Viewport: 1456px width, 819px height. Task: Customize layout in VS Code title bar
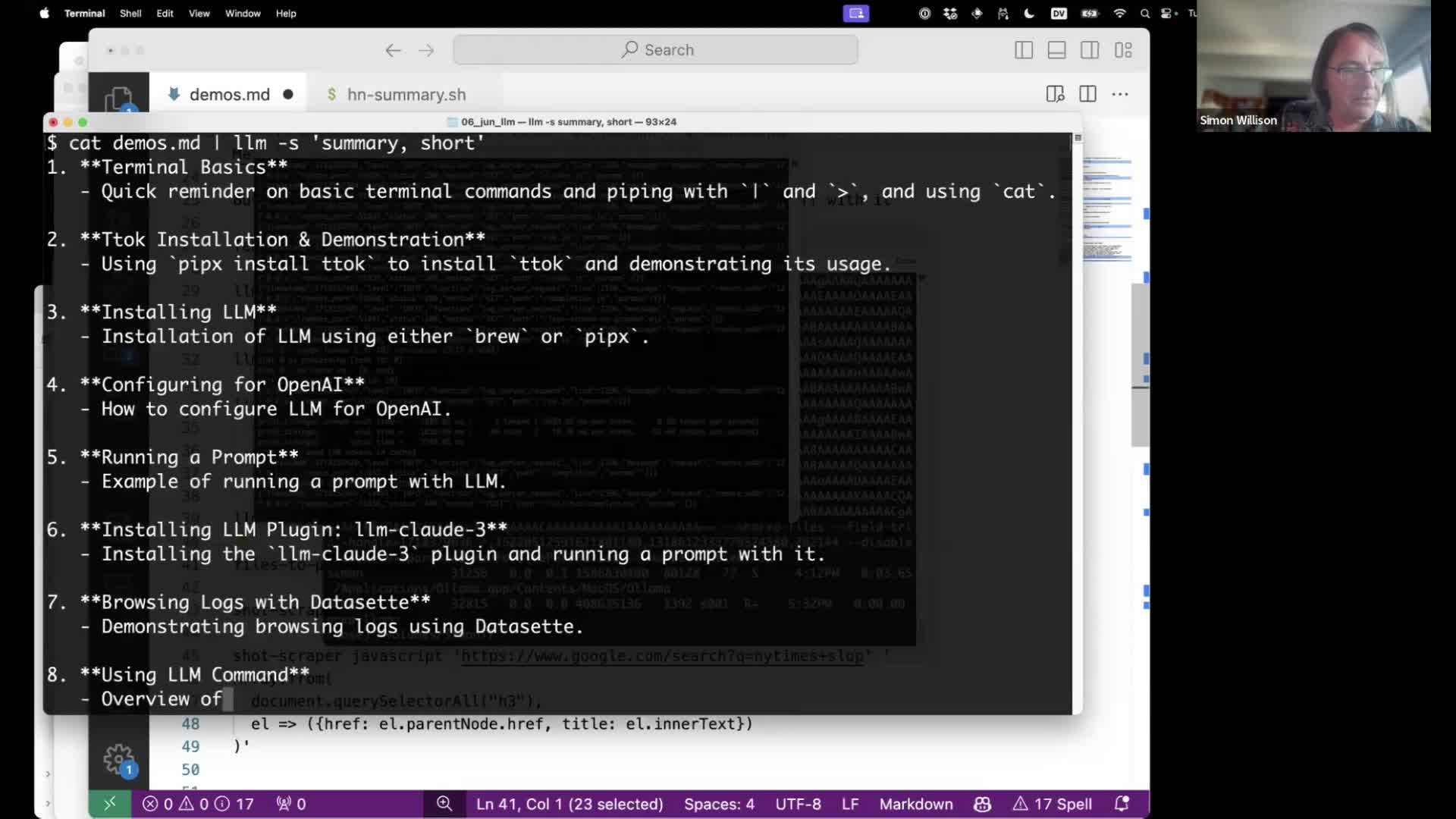(x=1123, y=50)
